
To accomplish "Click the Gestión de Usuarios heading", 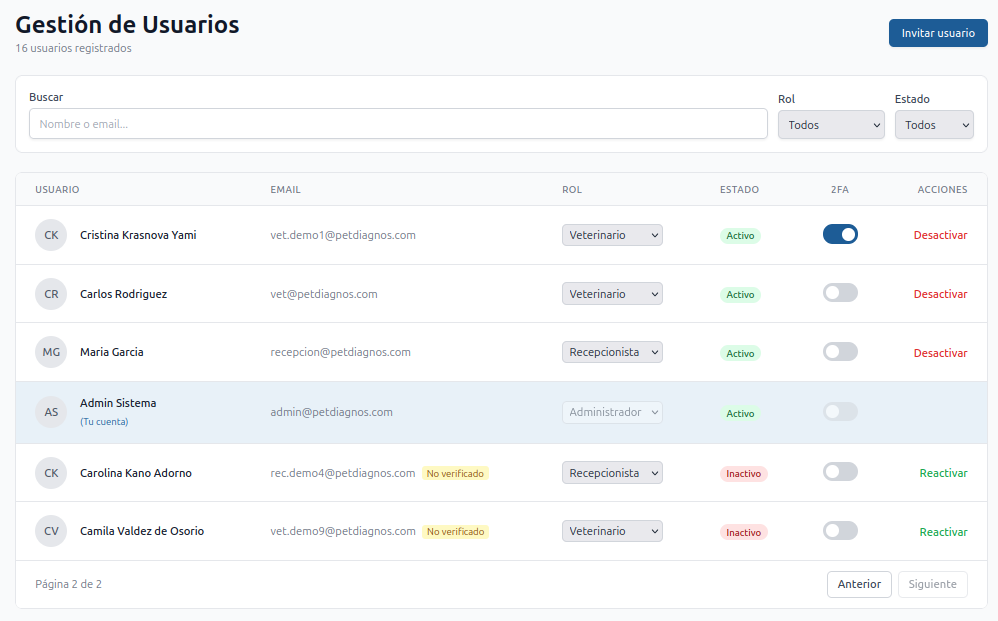I will pyautogui.click(x=127, y=24).
